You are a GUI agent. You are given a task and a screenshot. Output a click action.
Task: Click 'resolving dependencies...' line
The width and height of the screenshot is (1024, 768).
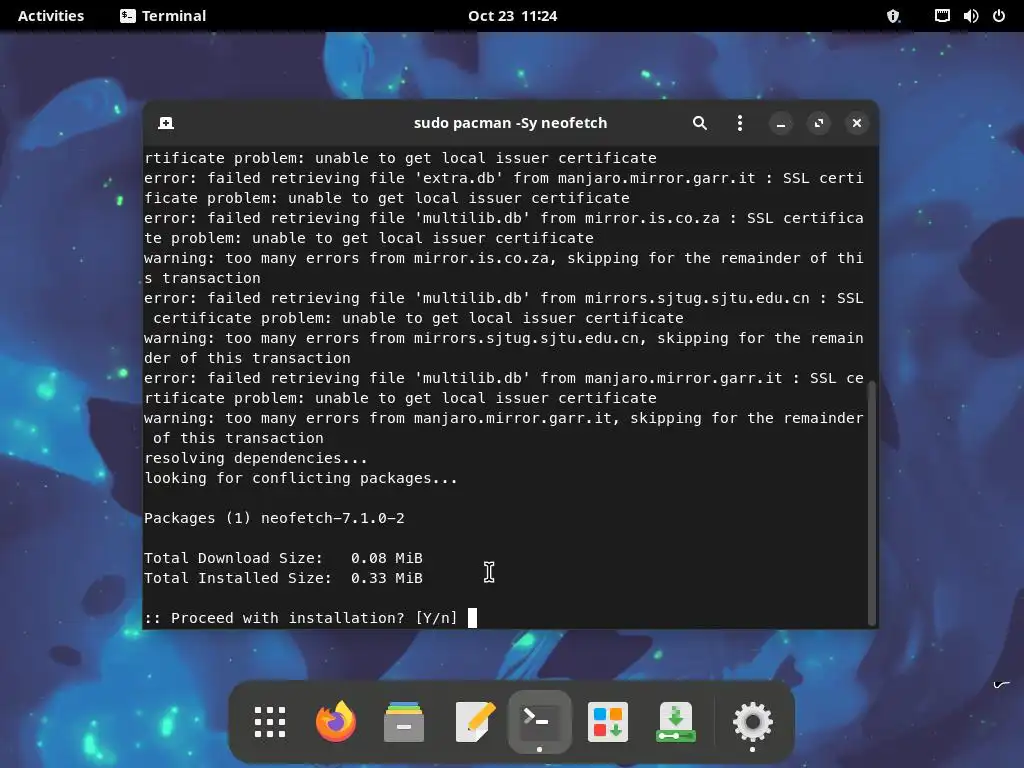[x=256, y=458]
